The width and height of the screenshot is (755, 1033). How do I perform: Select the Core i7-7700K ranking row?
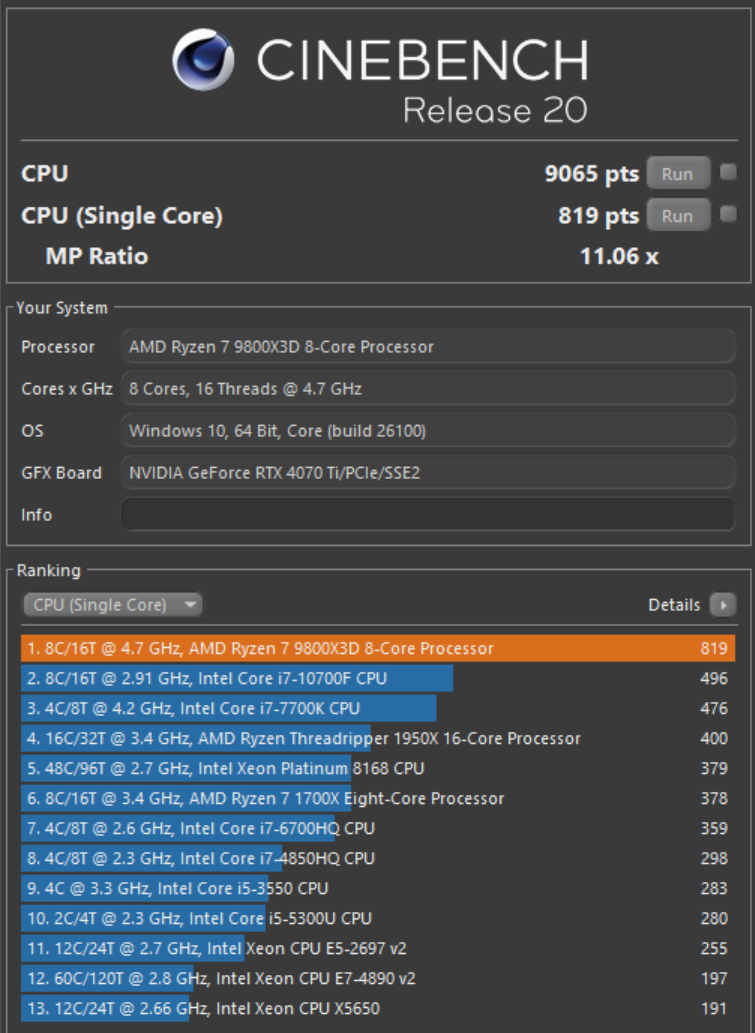coord(377,708)
